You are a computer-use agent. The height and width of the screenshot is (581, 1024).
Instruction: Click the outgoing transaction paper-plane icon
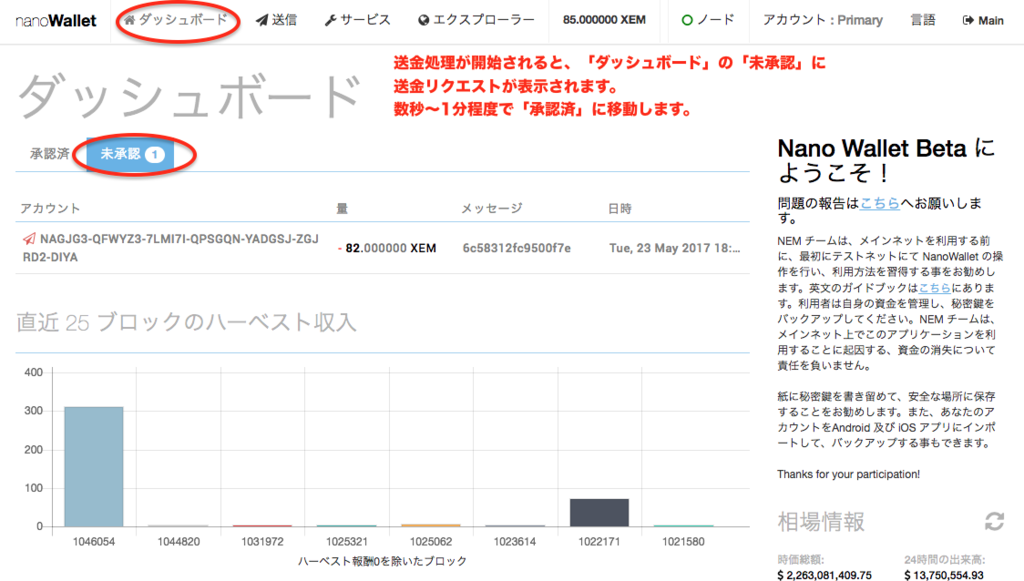(29, 239)
